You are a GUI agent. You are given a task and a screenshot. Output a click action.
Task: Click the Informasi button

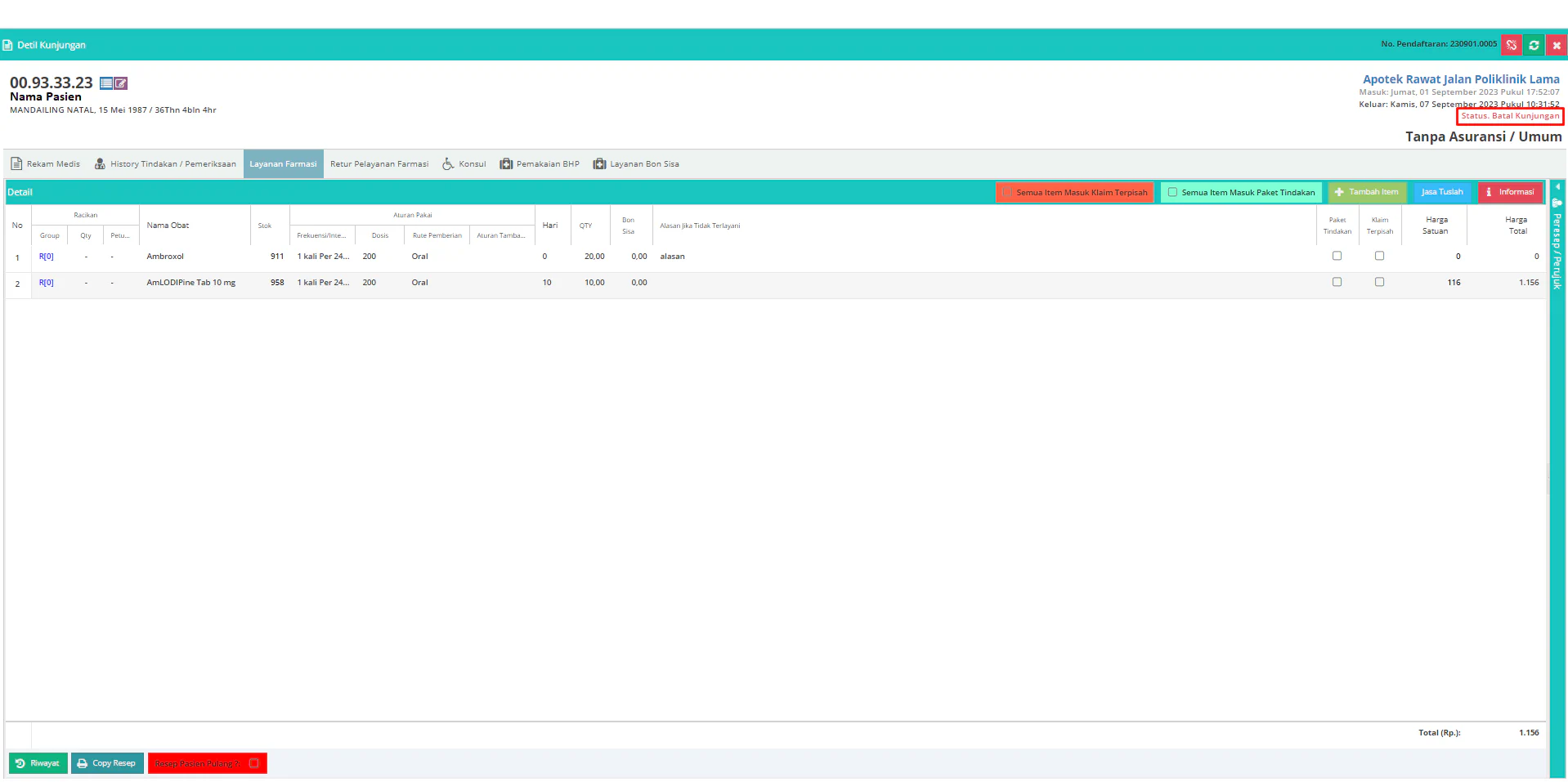pyautogui.click(x=1510, y=193)
